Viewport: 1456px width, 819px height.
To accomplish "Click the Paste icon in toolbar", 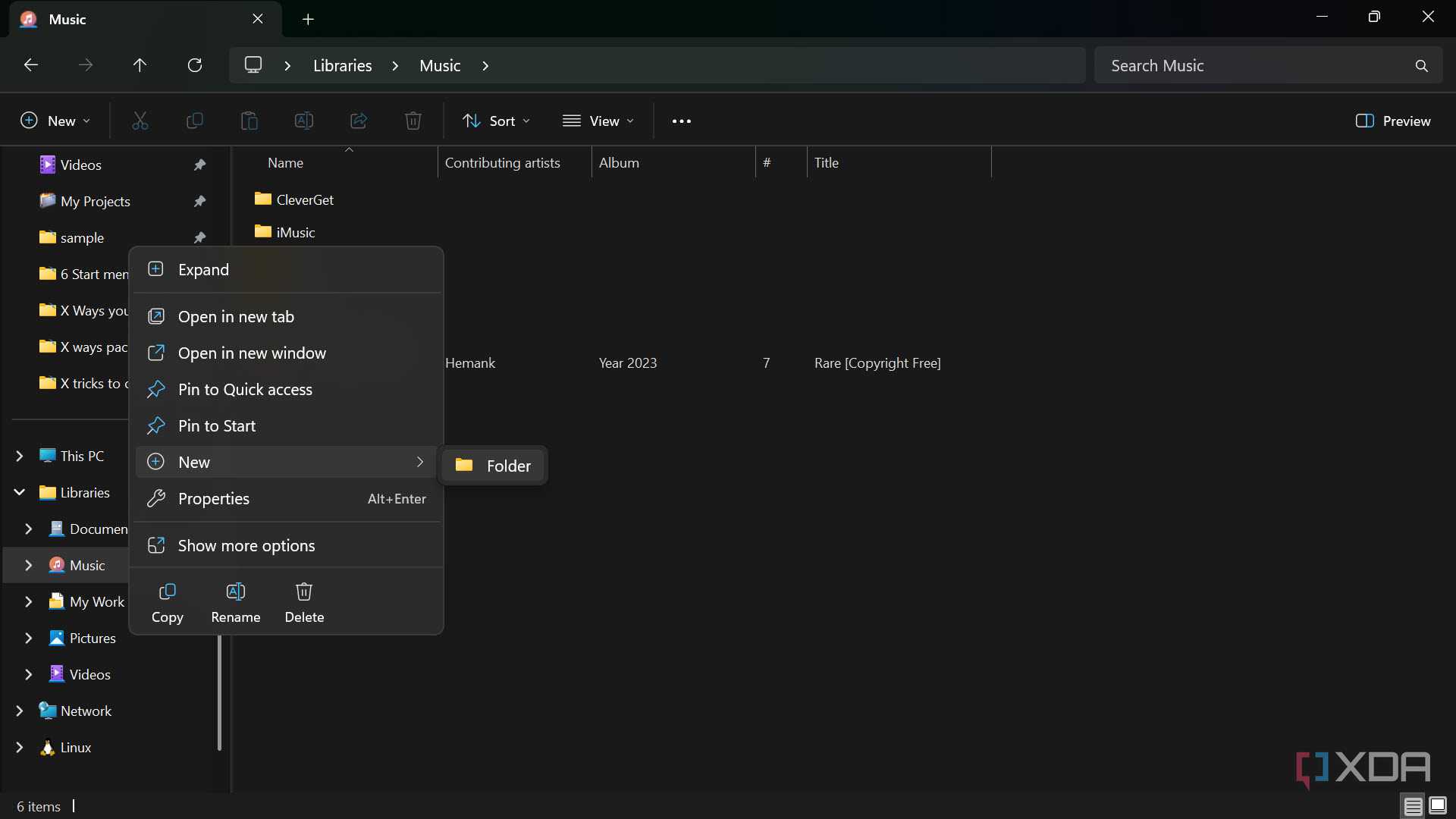I will tap(249, 121).
